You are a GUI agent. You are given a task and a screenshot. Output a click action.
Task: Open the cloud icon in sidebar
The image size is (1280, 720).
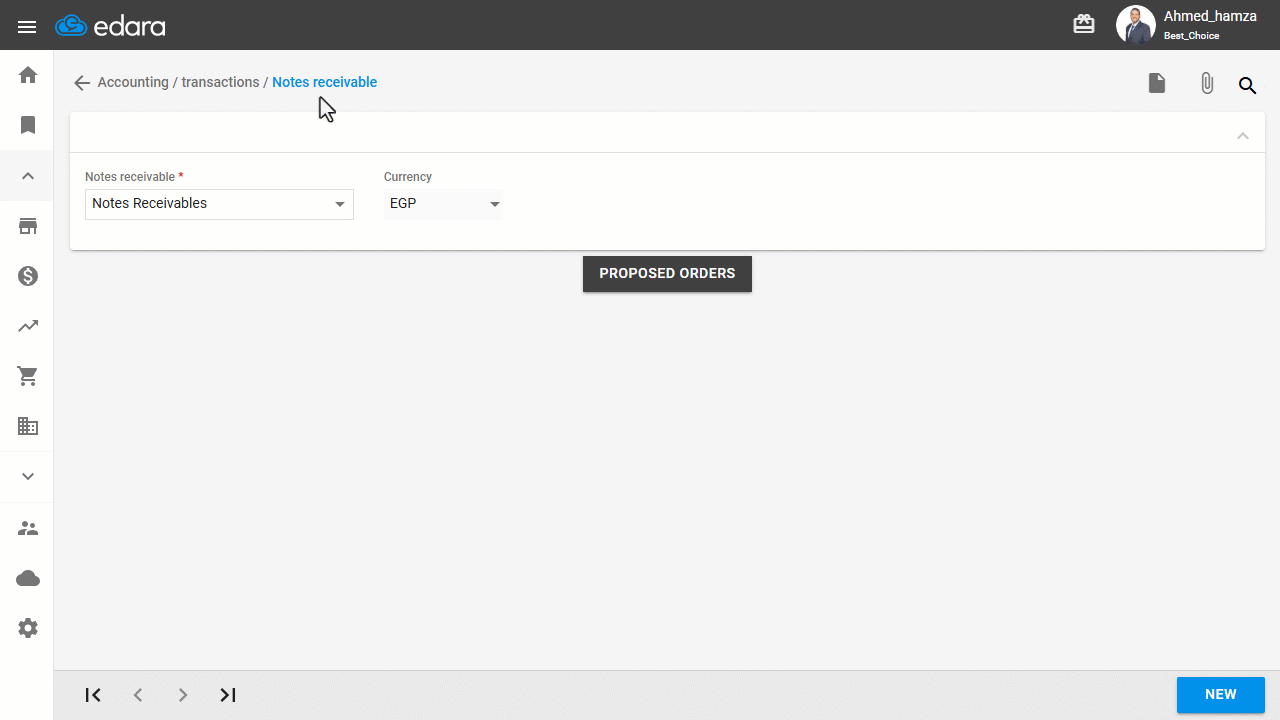coord(28,578)
